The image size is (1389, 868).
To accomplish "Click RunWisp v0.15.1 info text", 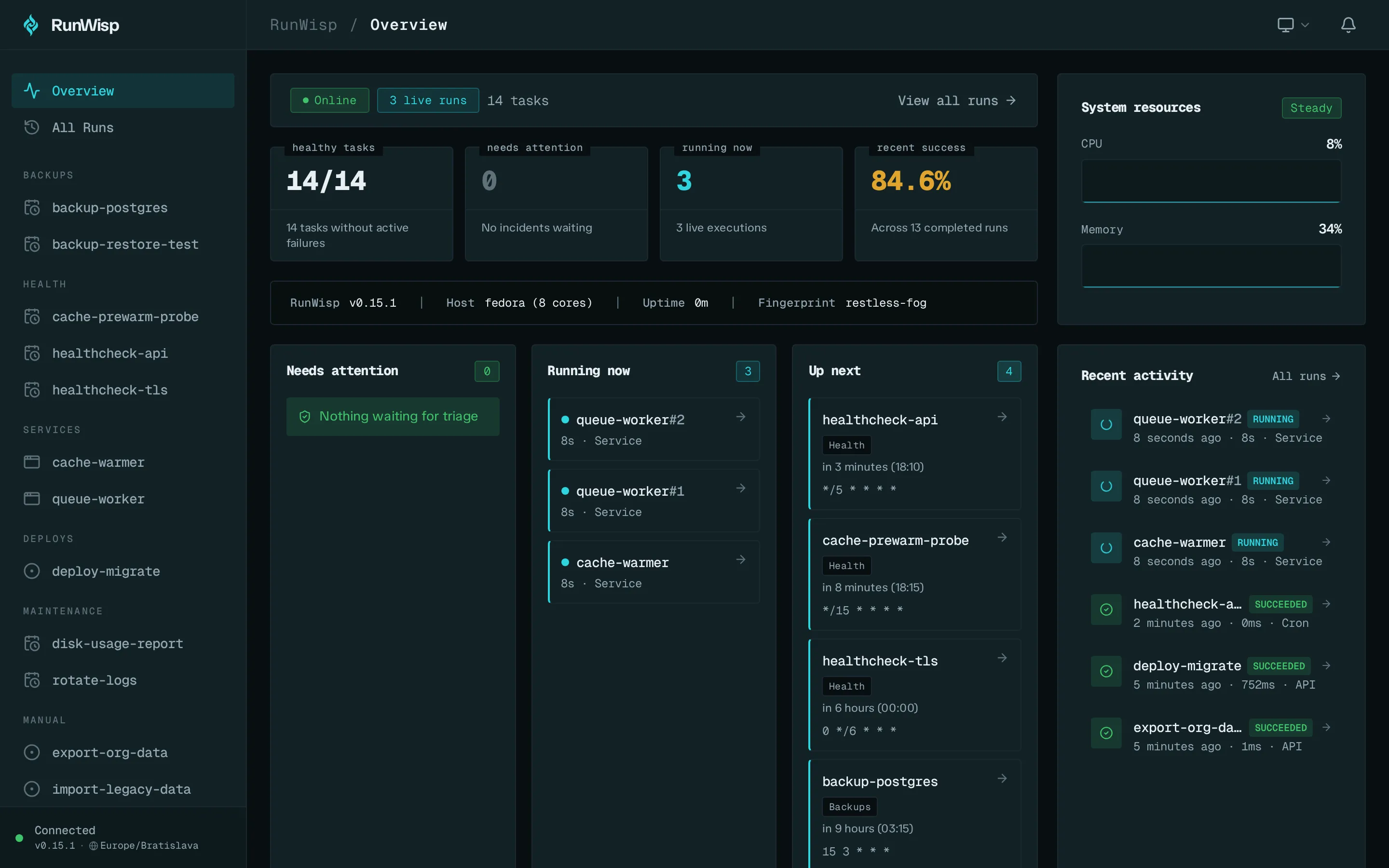I will coord(343,303).
